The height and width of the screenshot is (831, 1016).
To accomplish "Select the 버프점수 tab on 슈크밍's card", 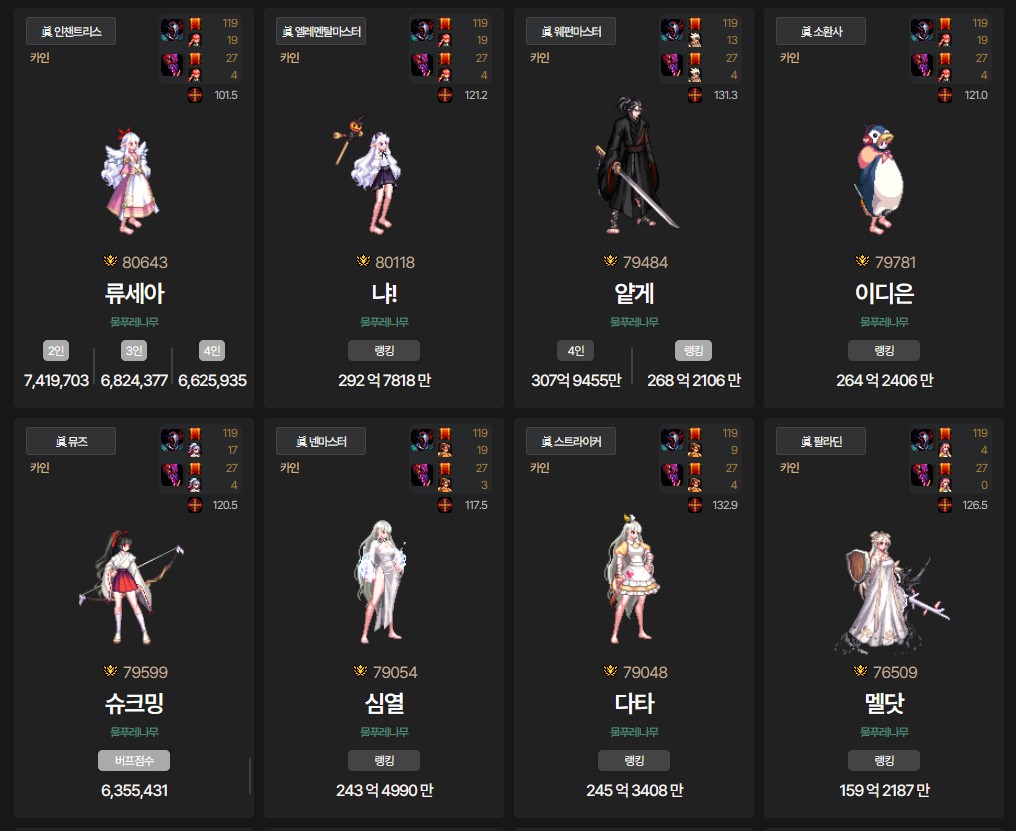I will pyautogui.click(x=134, y=760).
